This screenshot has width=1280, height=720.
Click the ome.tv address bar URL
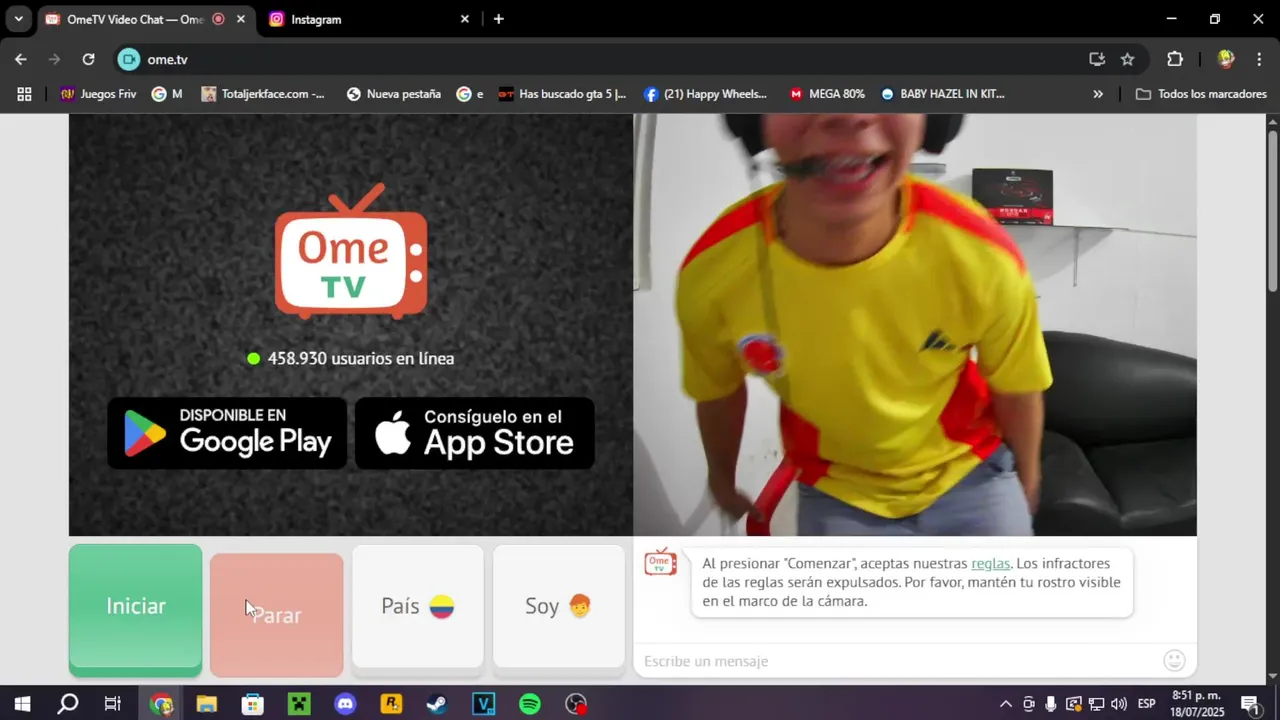[167, 59]
